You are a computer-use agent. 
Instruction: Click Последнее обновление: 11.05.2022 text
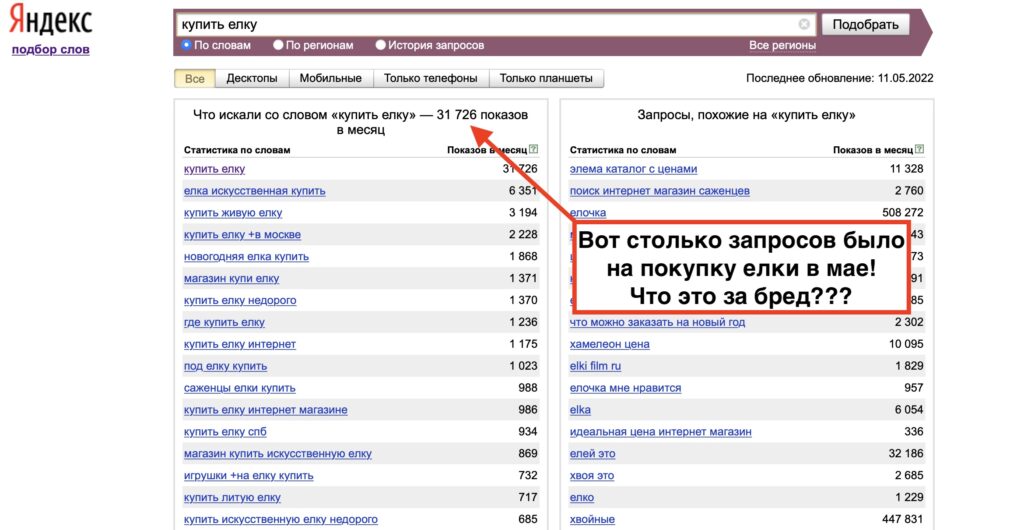coord(840,78)
